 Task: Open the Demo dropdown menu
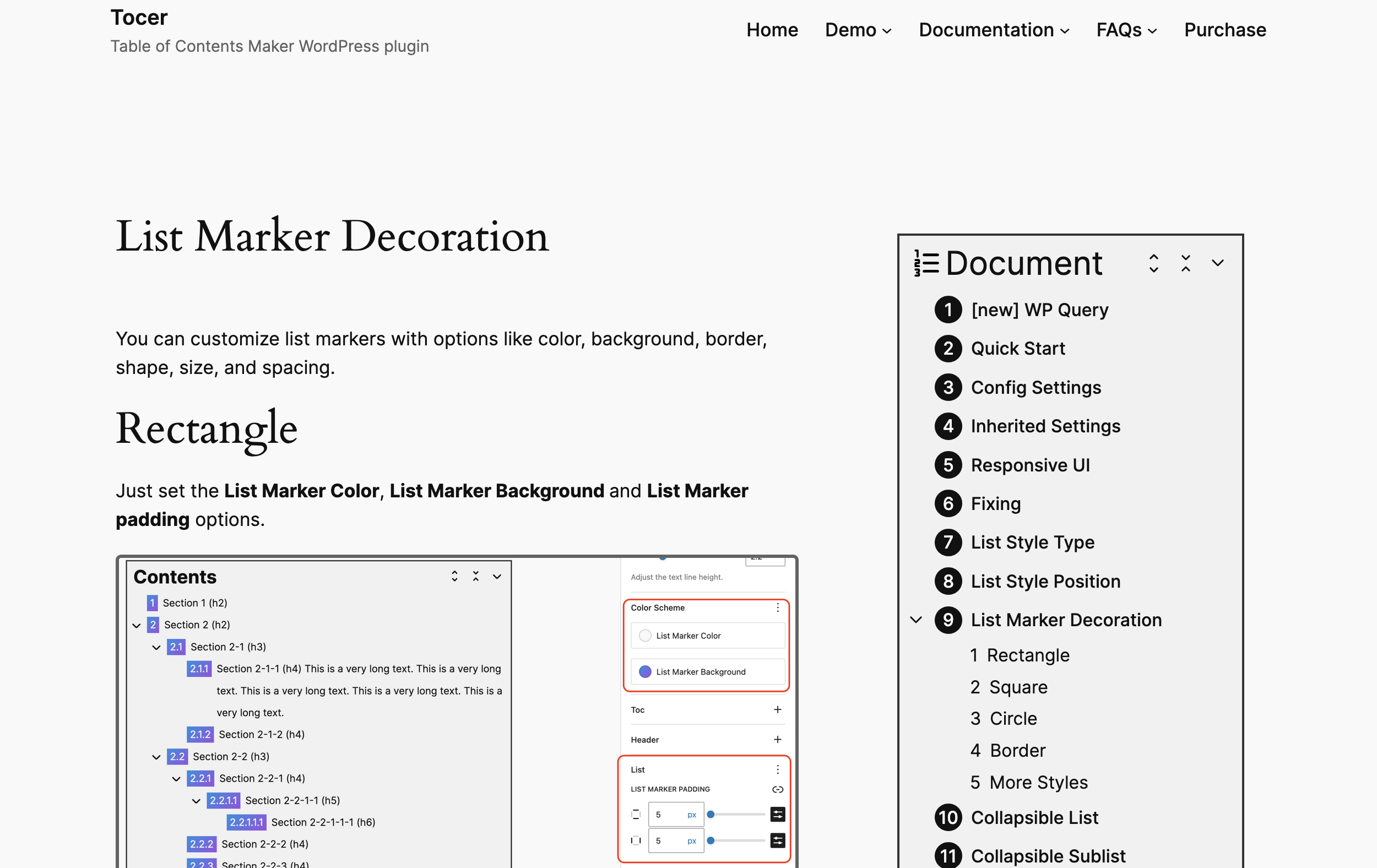858,30
